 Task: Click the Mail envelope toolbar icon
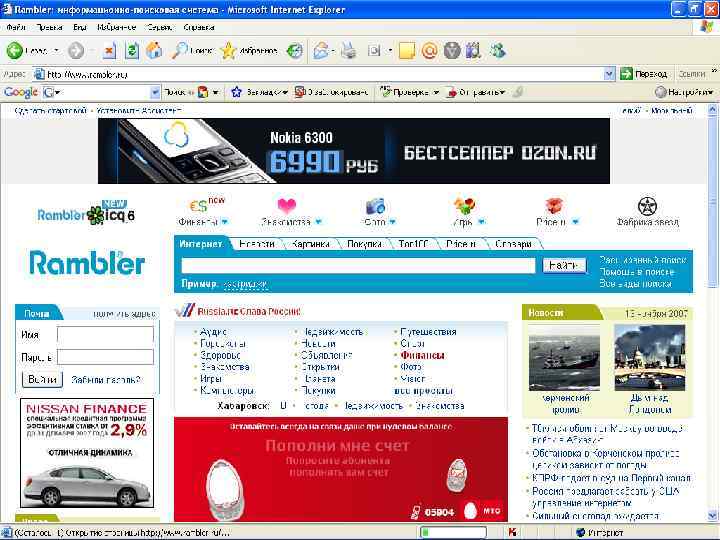coord(321,51)
